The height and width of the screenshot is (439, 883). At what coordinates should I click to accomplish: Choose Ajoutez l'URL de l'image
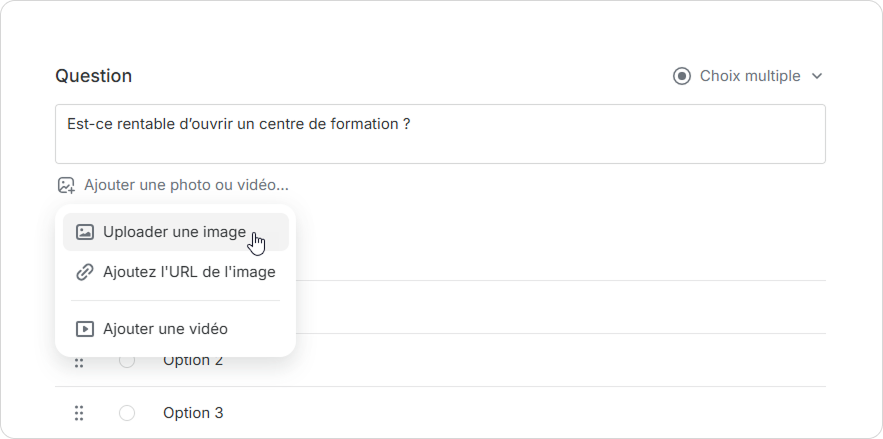click(x=188, y=271)
